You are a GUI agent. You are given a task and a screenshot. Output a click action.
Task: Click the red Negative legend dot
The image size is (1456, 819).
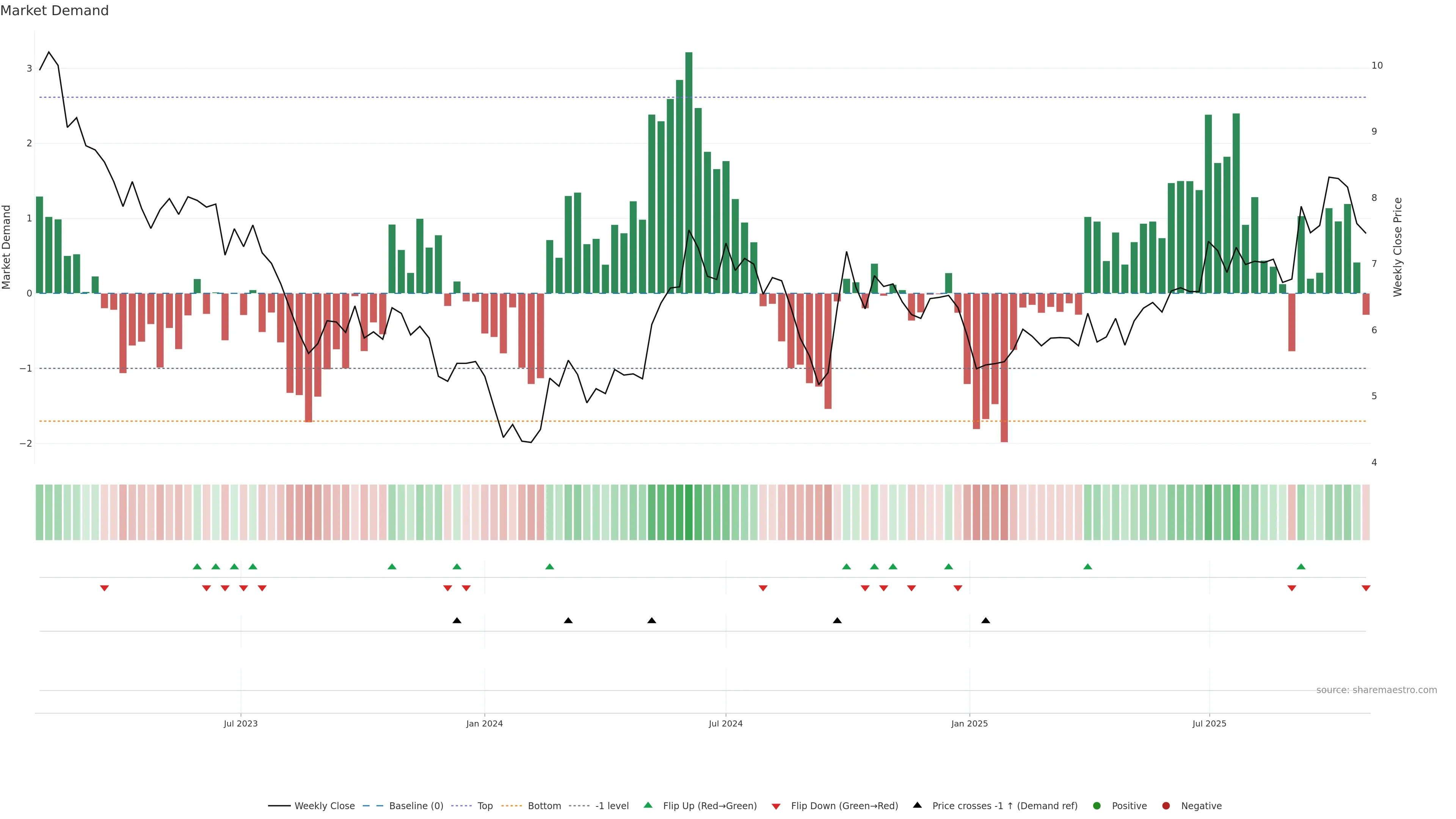click(1166, 805)
